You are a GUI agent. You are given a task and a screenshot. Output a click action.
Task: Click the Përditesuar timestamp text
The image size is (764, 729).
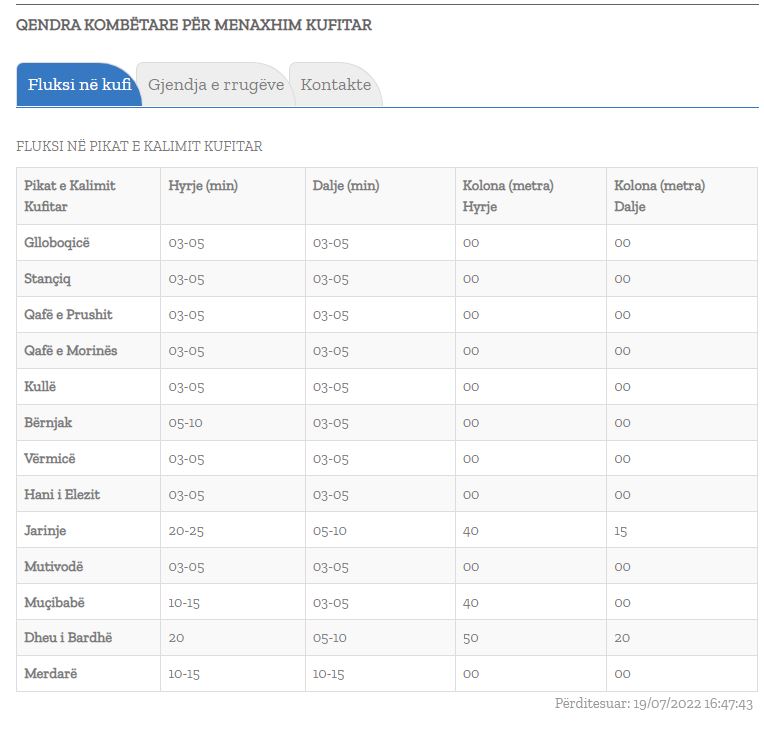[x=653, y=704]
